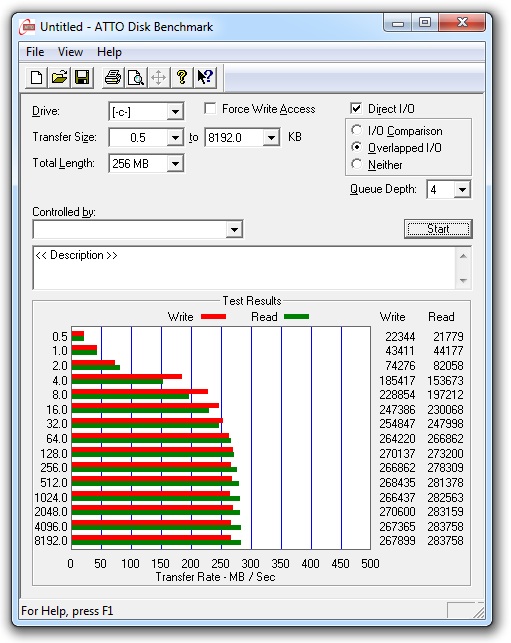The height and width of the screenshot is (643, 511).
Task: Save results with the floppy disk icon
Action: pyautogui.click(x=82, y=77)
